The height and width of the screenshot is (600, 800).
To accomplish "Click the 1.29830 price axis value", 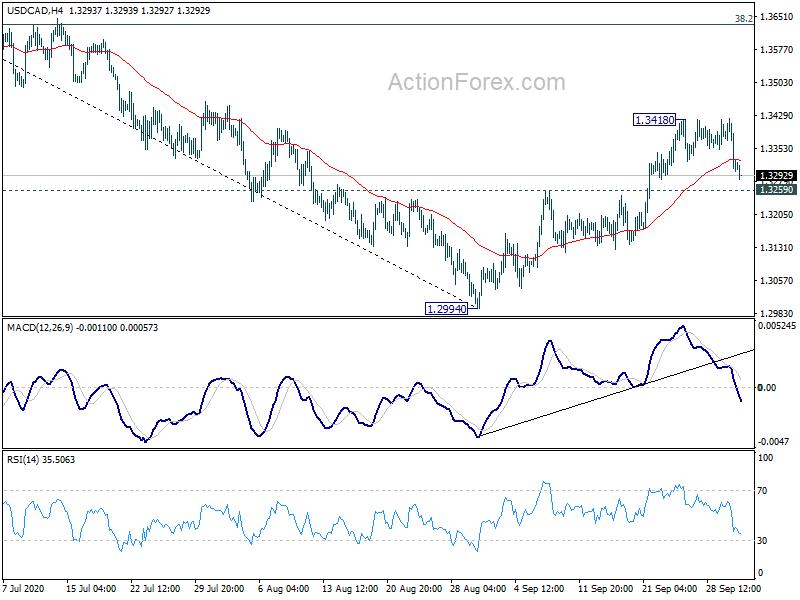I will (x=777, y=314).
